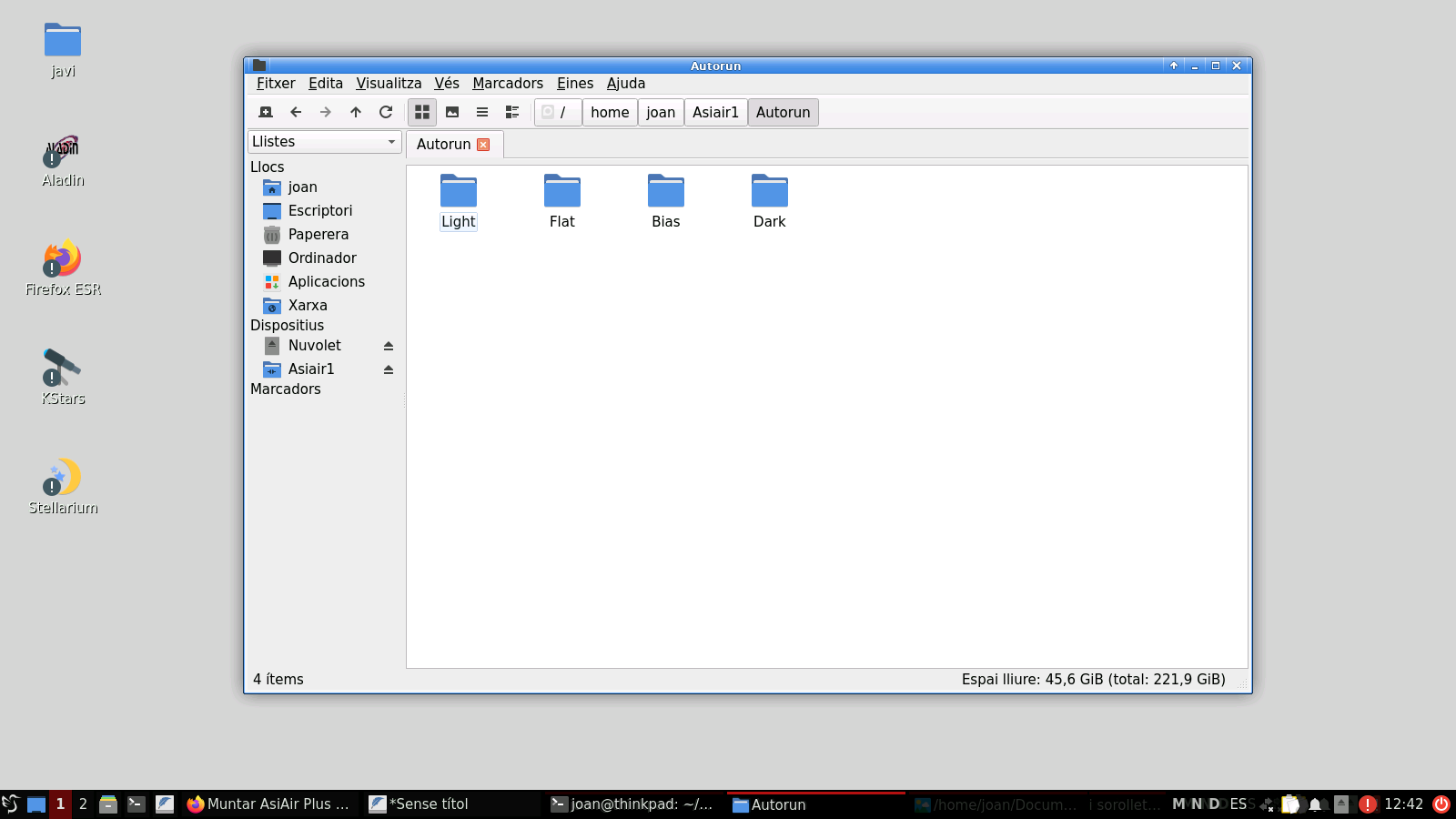Eject the Asiair1 device
The image size is (1456, 819).
389,369
